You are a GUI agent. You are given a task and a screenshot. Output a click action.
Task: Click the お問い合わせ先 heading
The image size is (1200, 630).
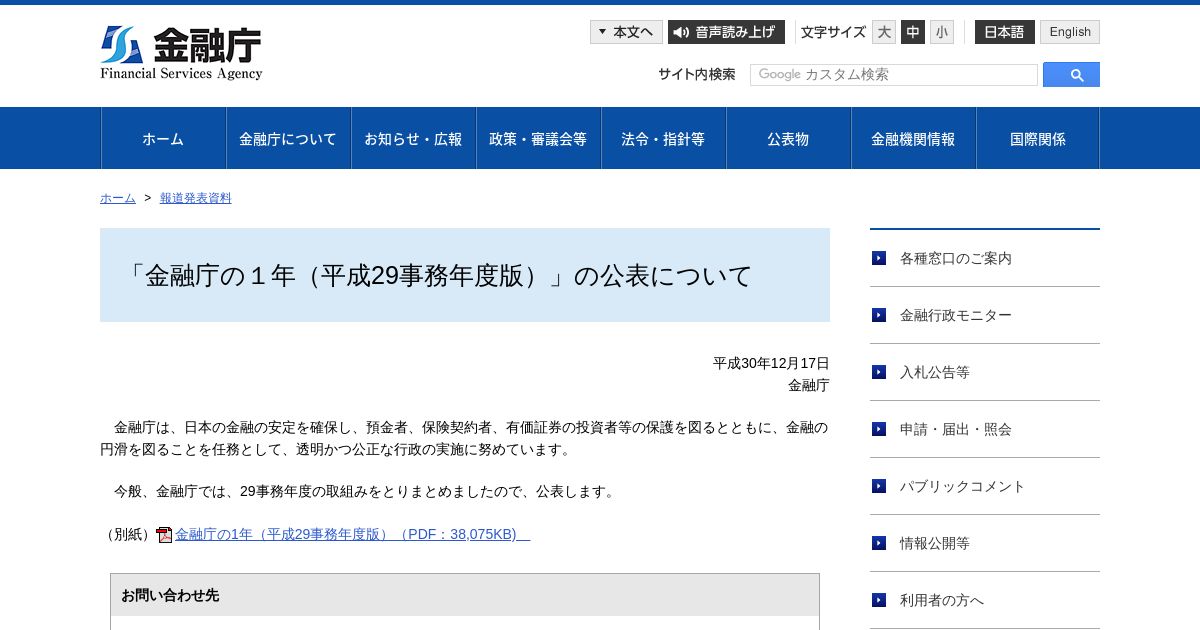click(170, 595)
